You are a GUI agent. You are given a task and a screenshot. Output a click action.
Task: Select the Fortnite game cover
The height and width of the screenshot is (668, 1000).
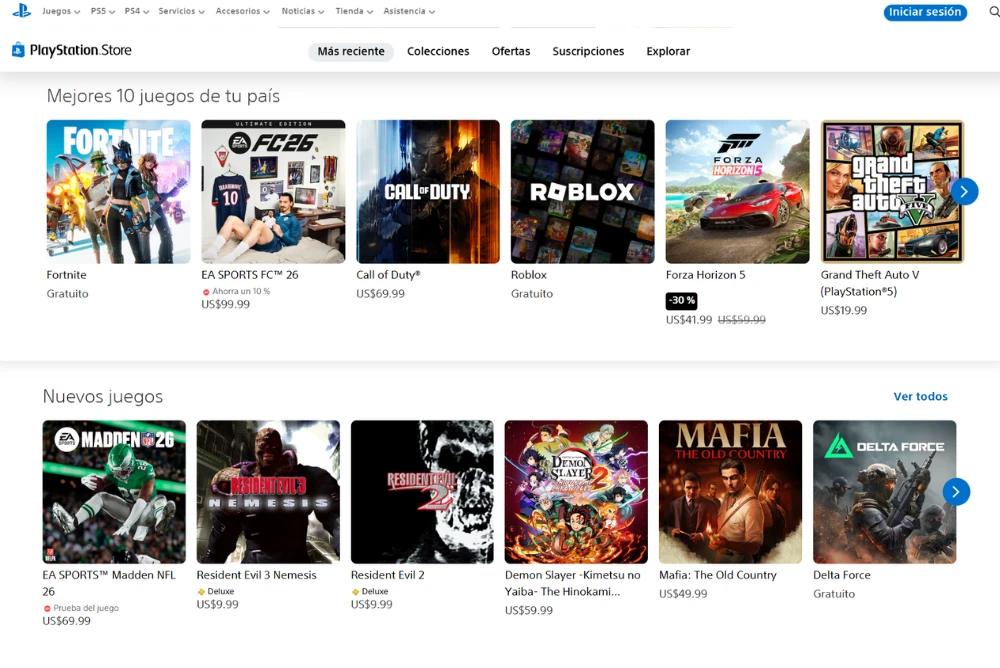tap(118, 191)
